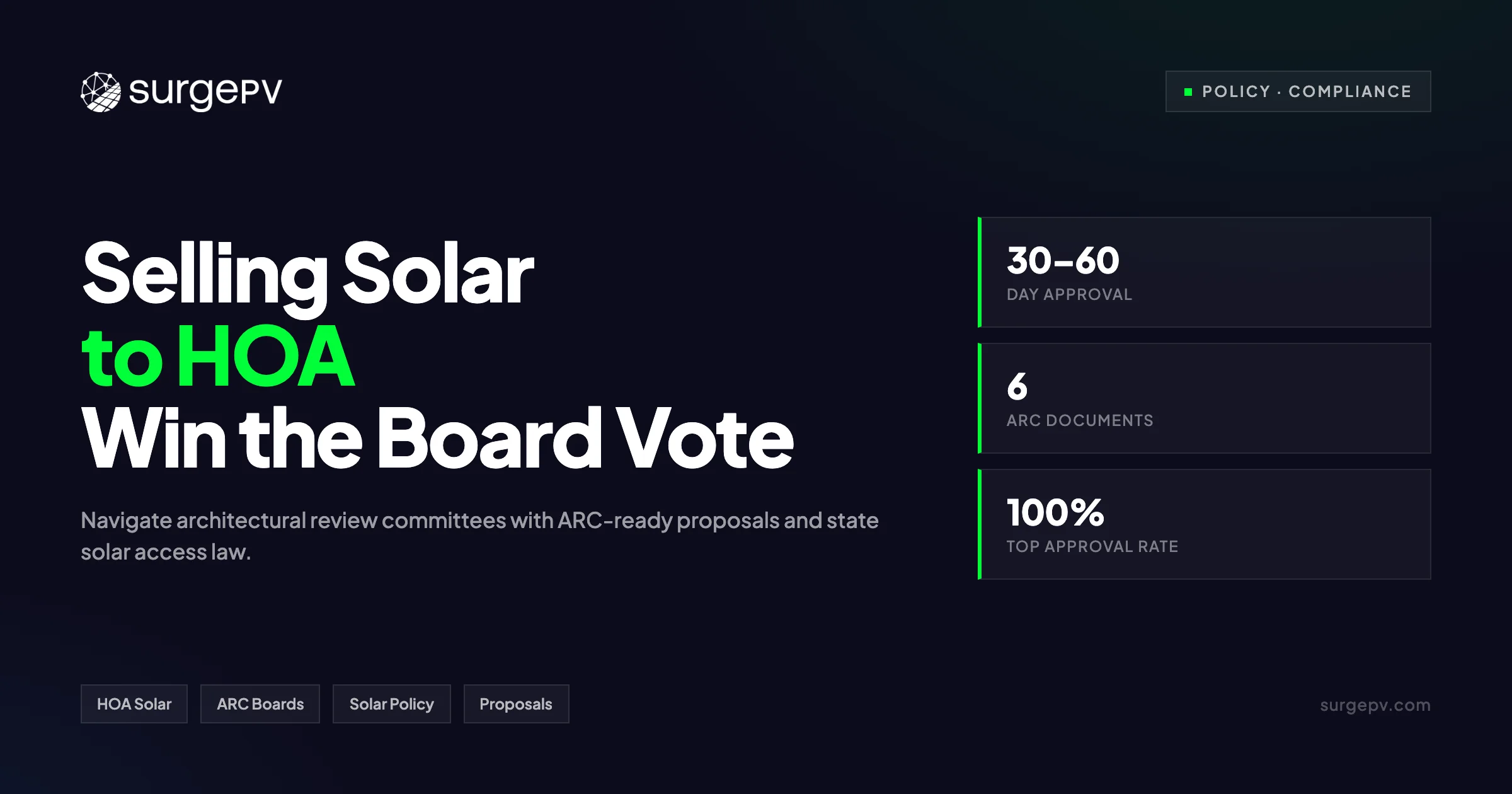Click the 'Win the Board Vote' headline
Viewport: 1512px width, 794px height.
[437, 439]
